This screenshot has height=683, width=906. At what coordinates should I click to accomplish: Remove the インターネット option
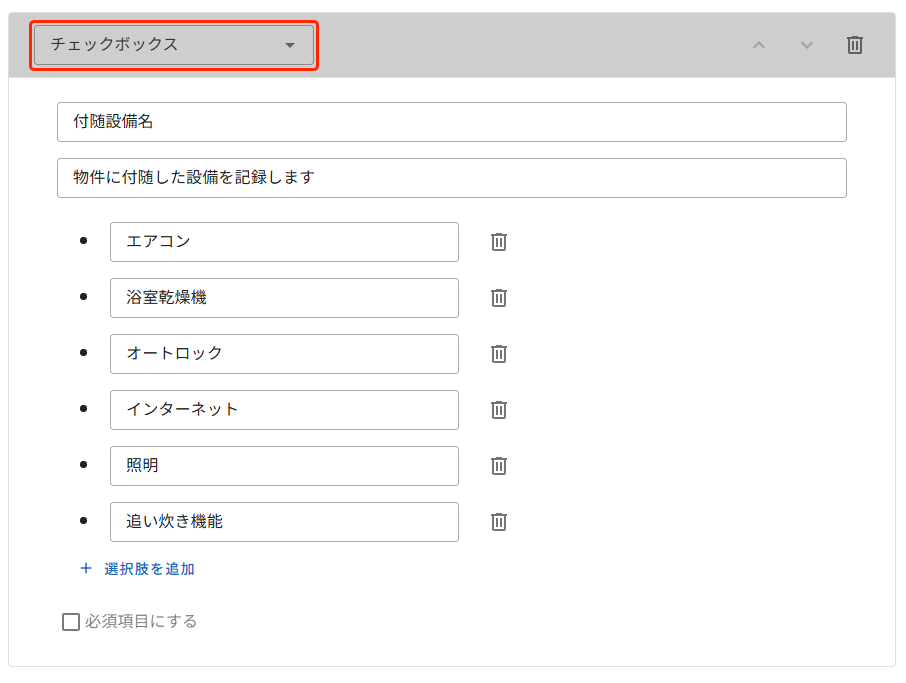coord(499,410)
